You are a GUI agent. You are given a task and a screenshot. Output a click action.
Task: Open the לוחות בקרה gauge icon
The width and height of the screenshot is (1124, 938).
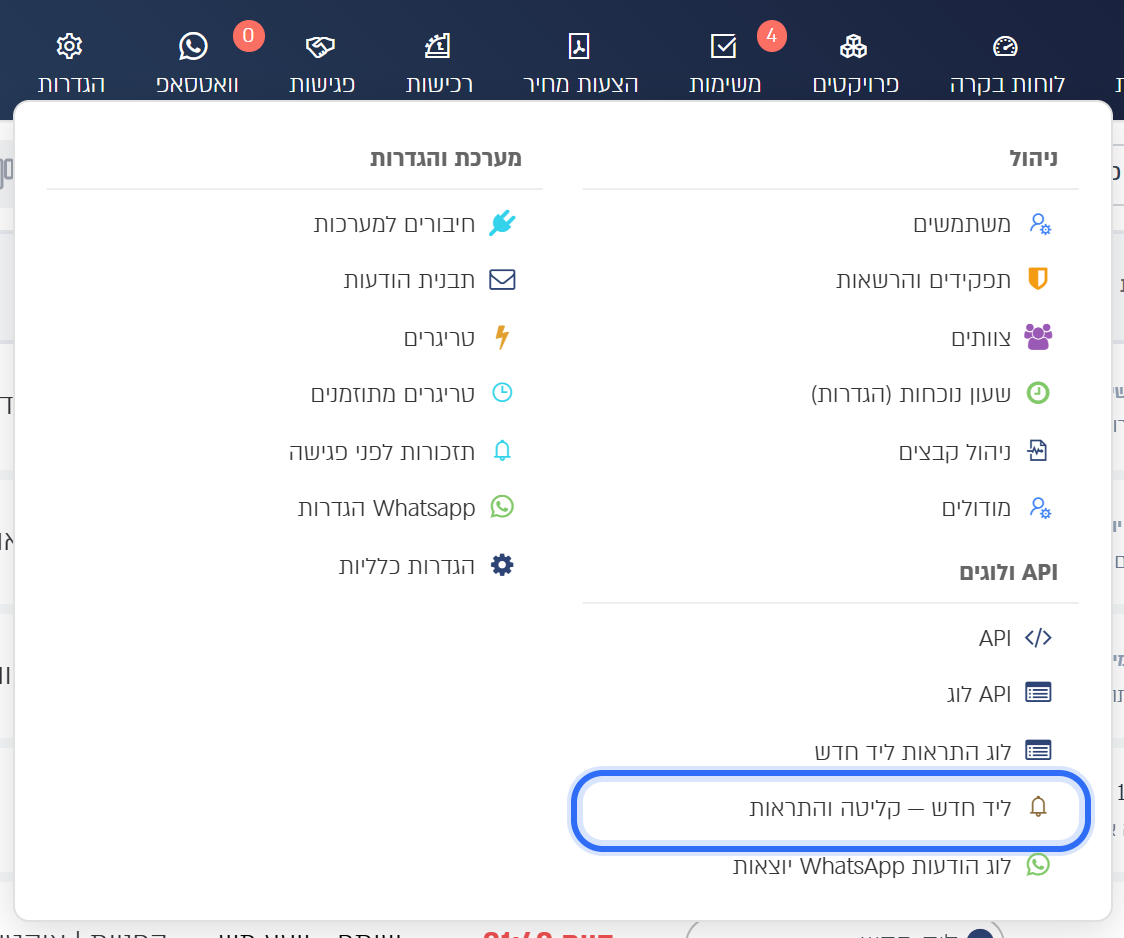click(1005, 47)
